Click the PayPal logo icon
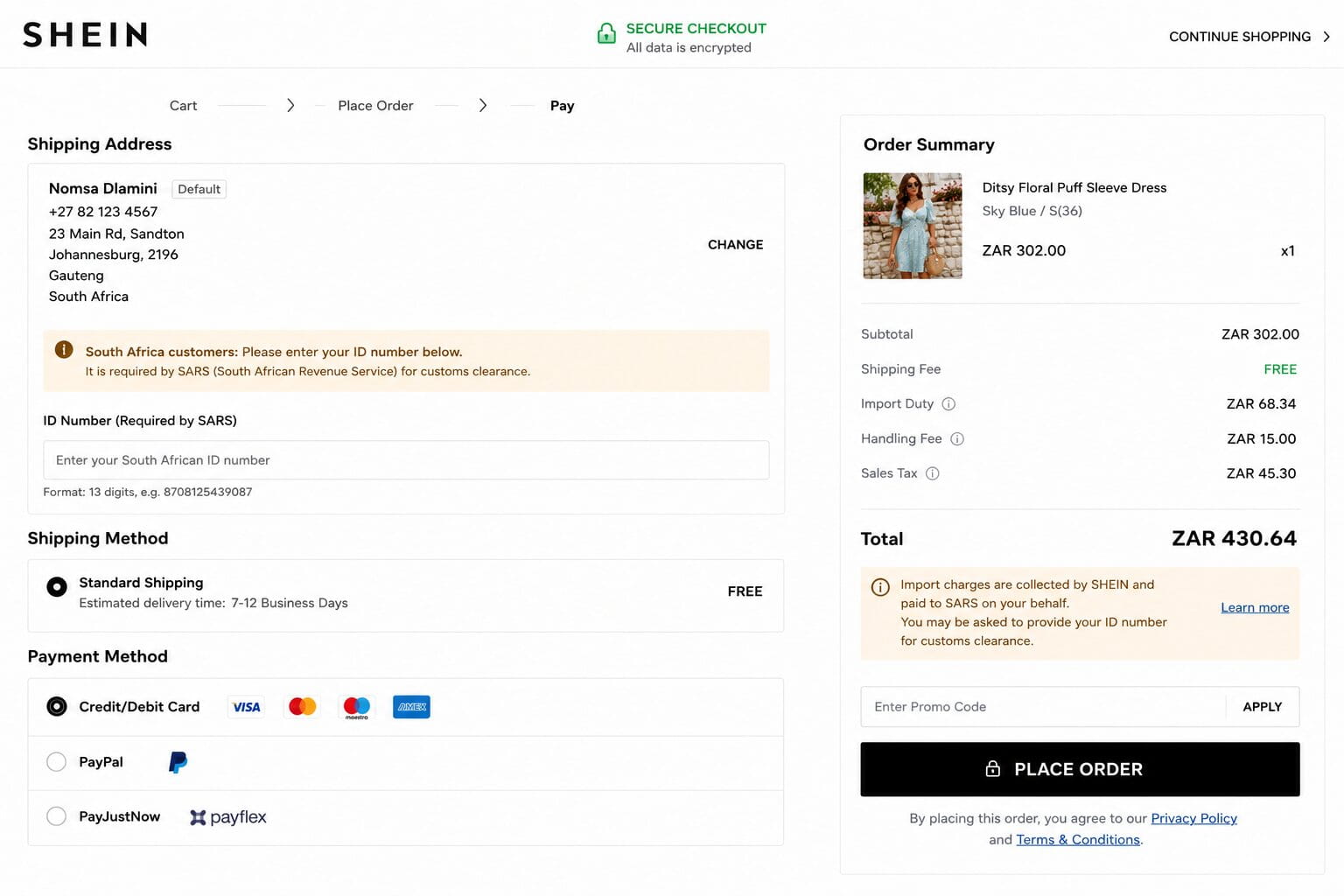This screenshot has width=1344, height=896. point(178,762)
